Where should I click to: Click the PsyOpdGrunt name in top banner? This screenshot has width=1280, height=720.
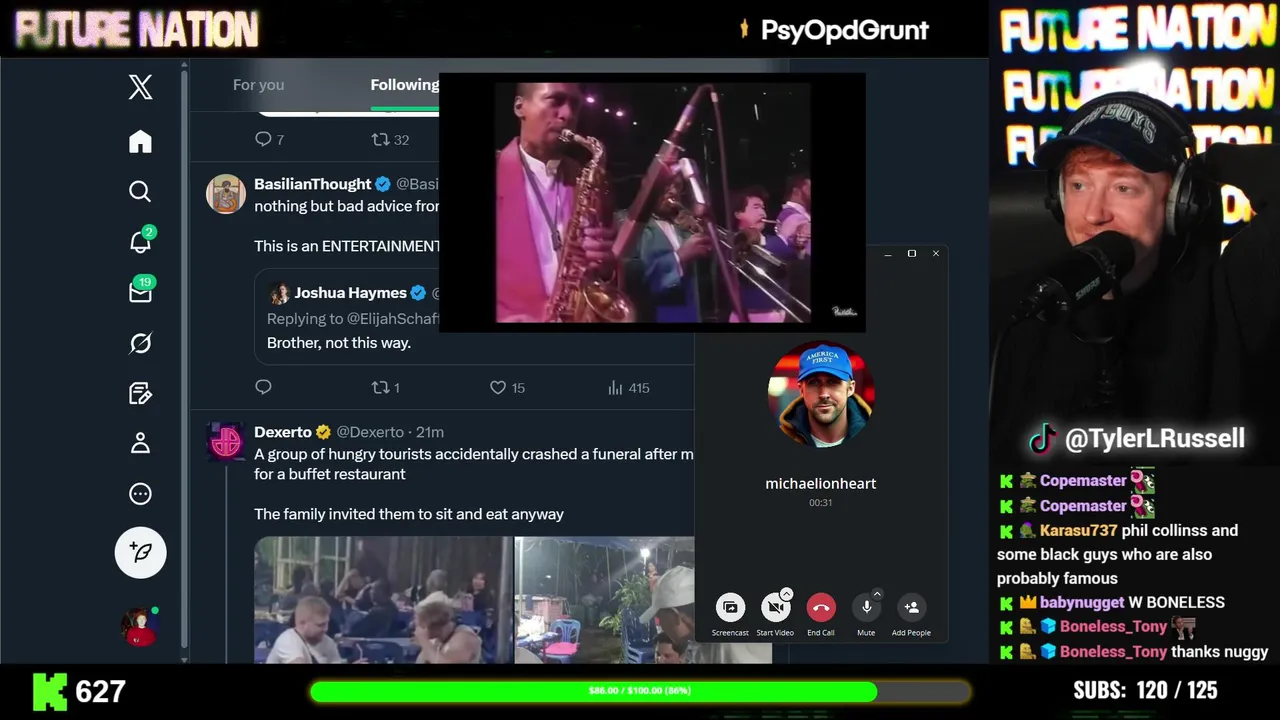coord(845,30)
